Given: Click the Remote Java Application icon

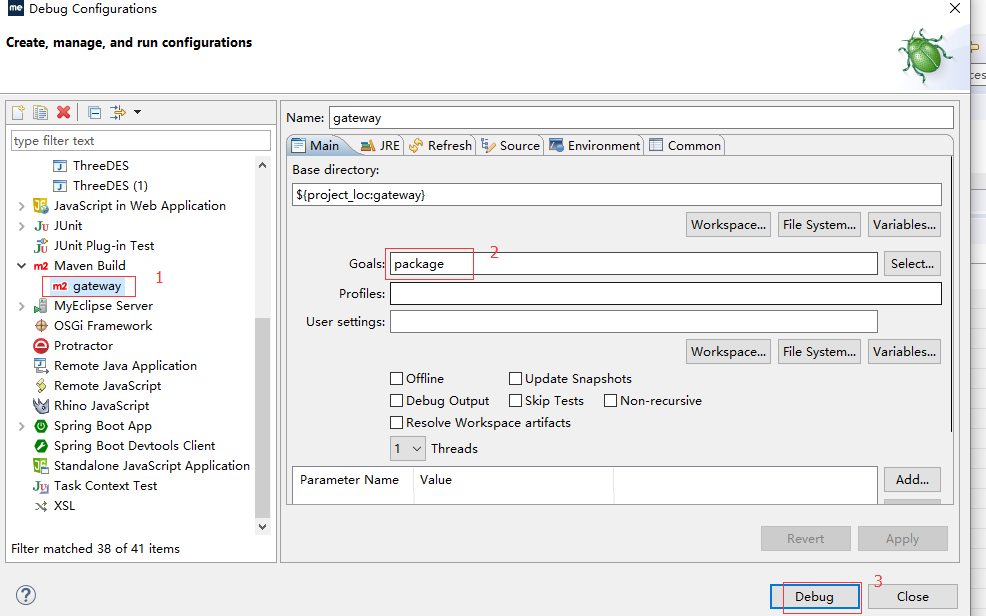Looking at the screenshot, I should coord(41,366).
